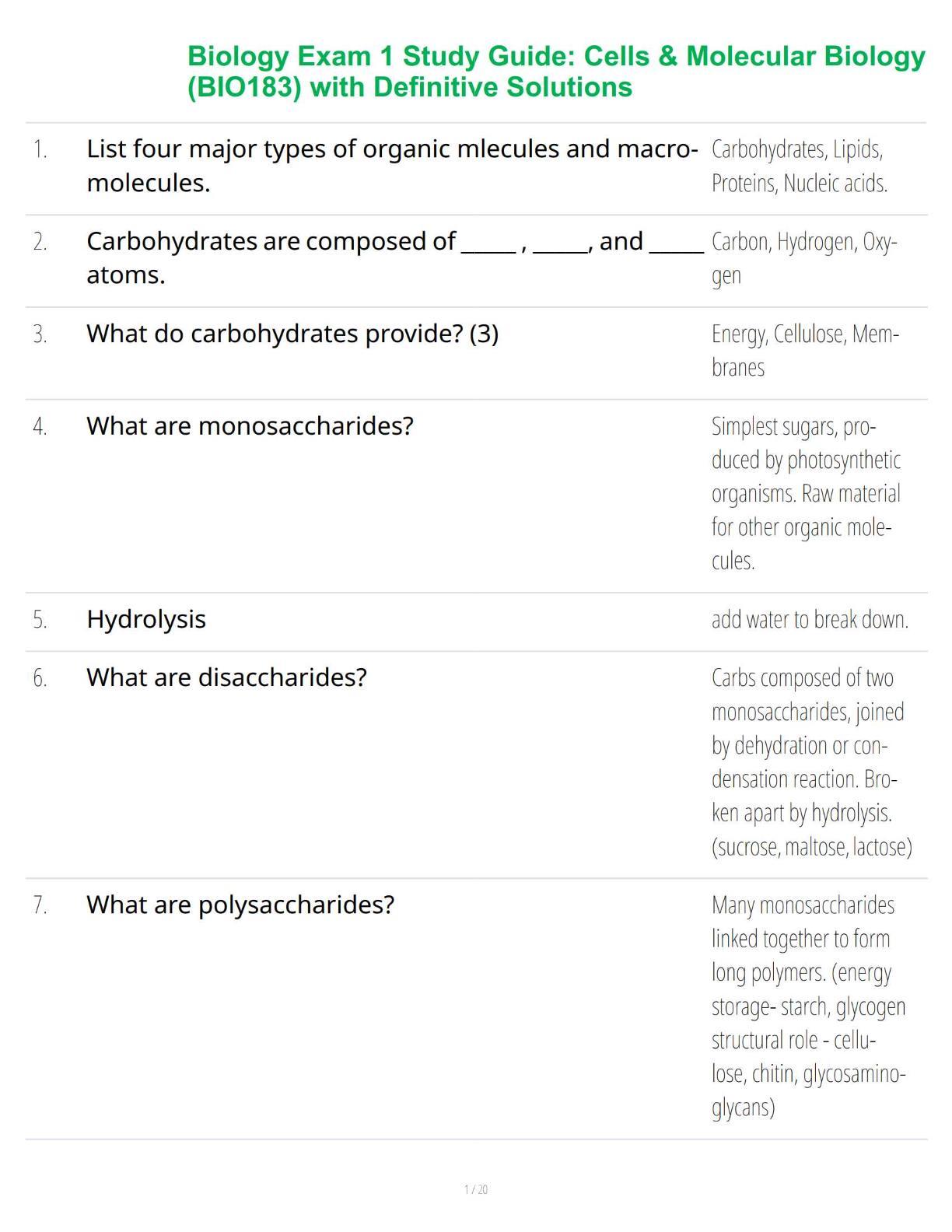
Task: Click the item number 7 label
Action: pyautogui.click(x=40, y=905)
